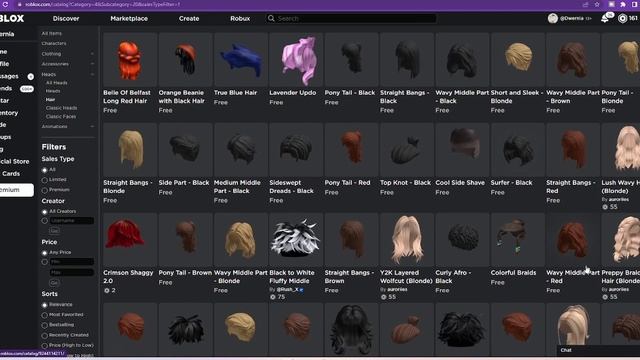Open the Pony Tail - Red item title

click(x=347, y=183)
